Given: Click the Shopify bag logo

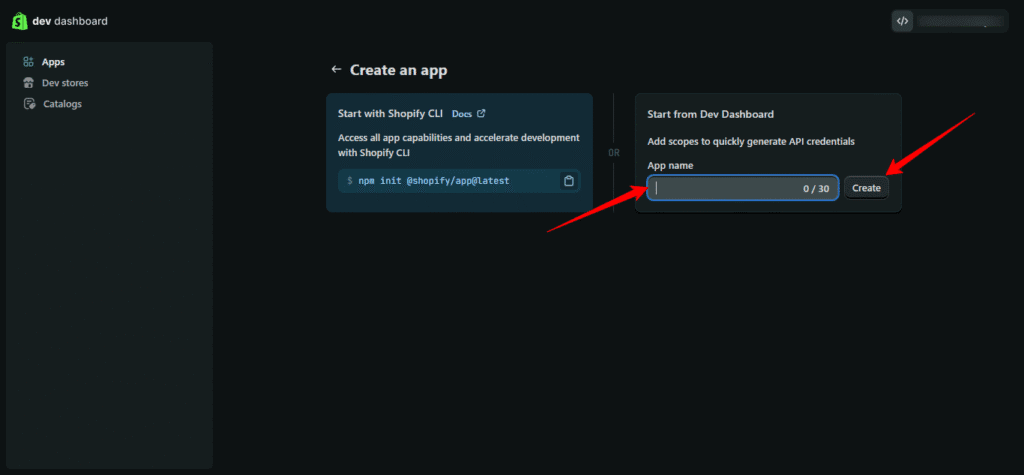Looking at the screenshot, I should 20,21.
